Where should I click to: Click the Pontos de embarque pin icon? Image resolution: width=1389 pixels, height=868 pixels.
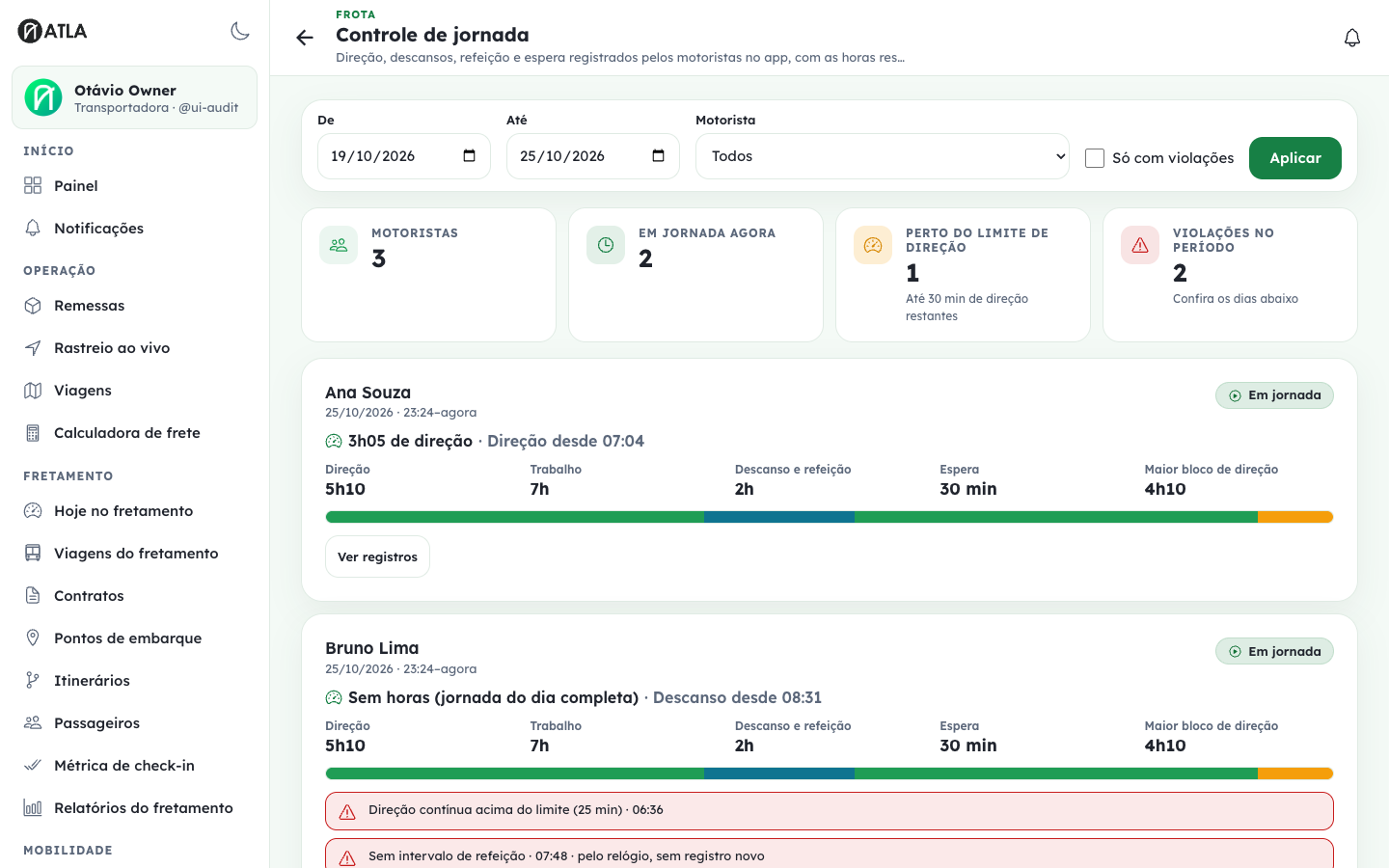coord(33,638)
